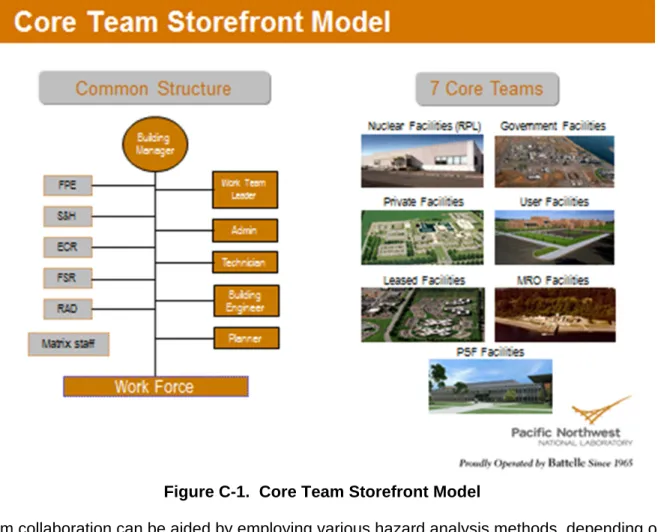Click the 'PSF Facilities' label
This screenshot has width=658, height=532.
490,352
